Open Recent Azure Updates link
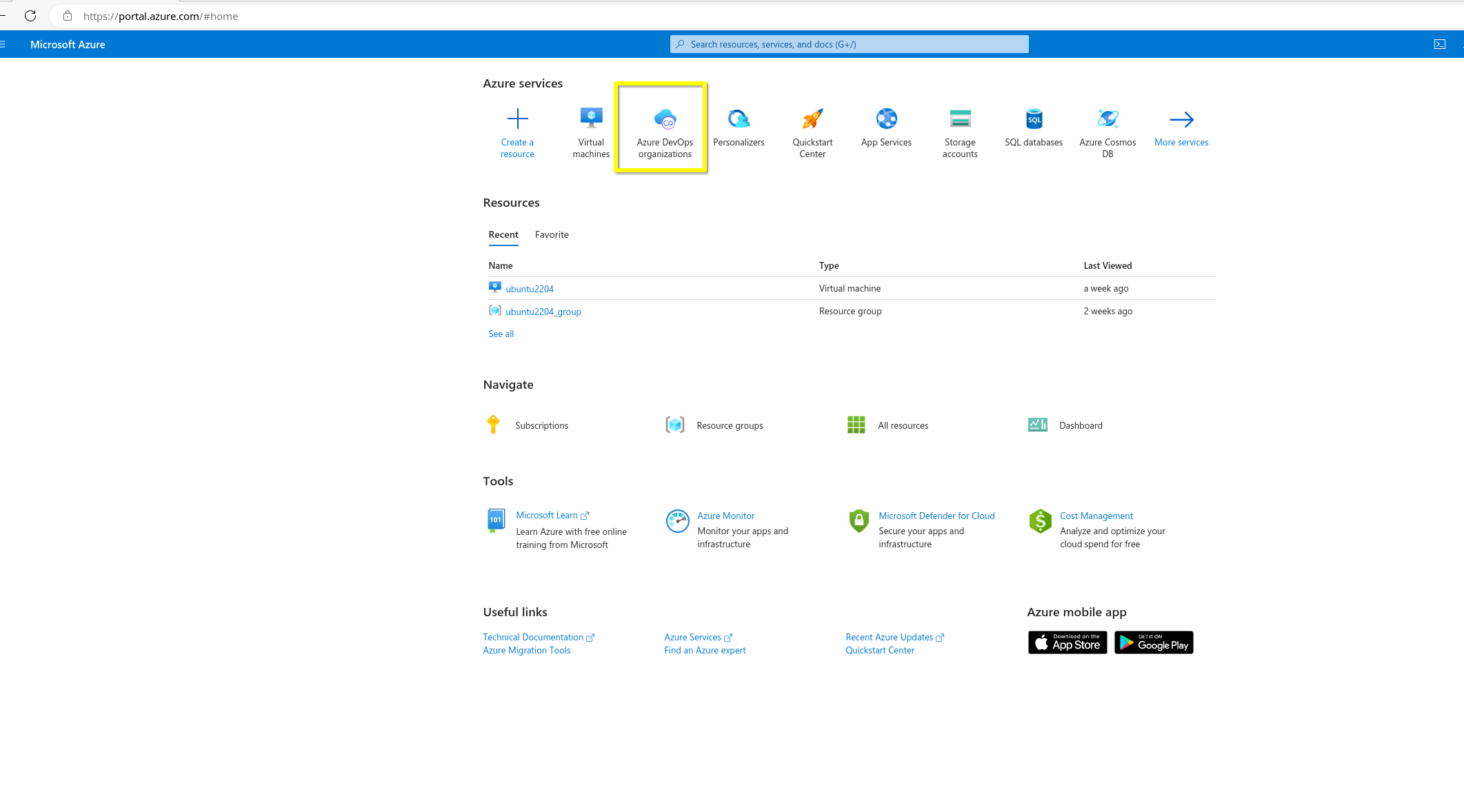1464x812 pixels. [x=894, y=637]
